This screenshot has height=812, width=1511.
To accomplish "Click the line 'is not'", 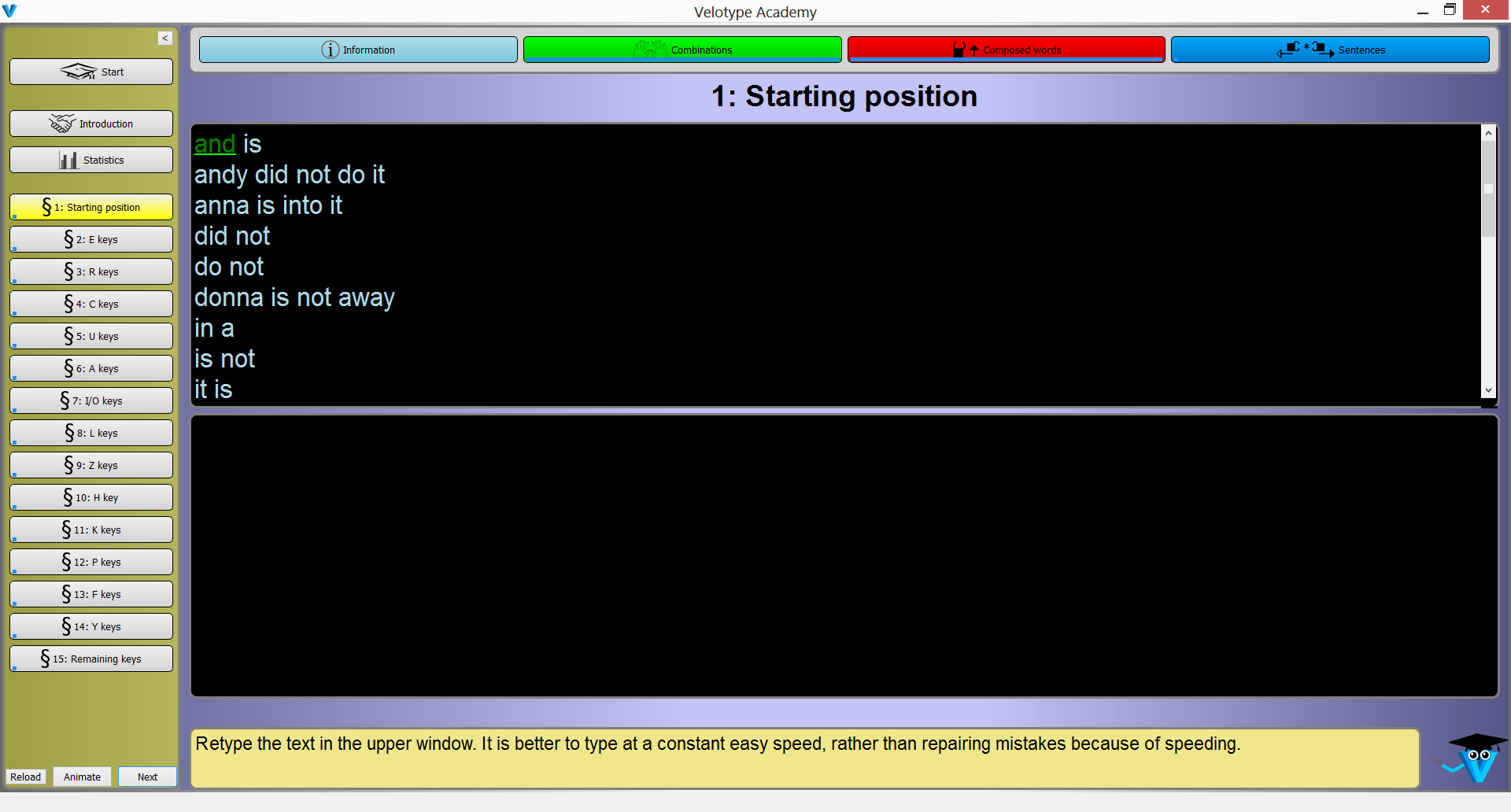I will point(224,359).
